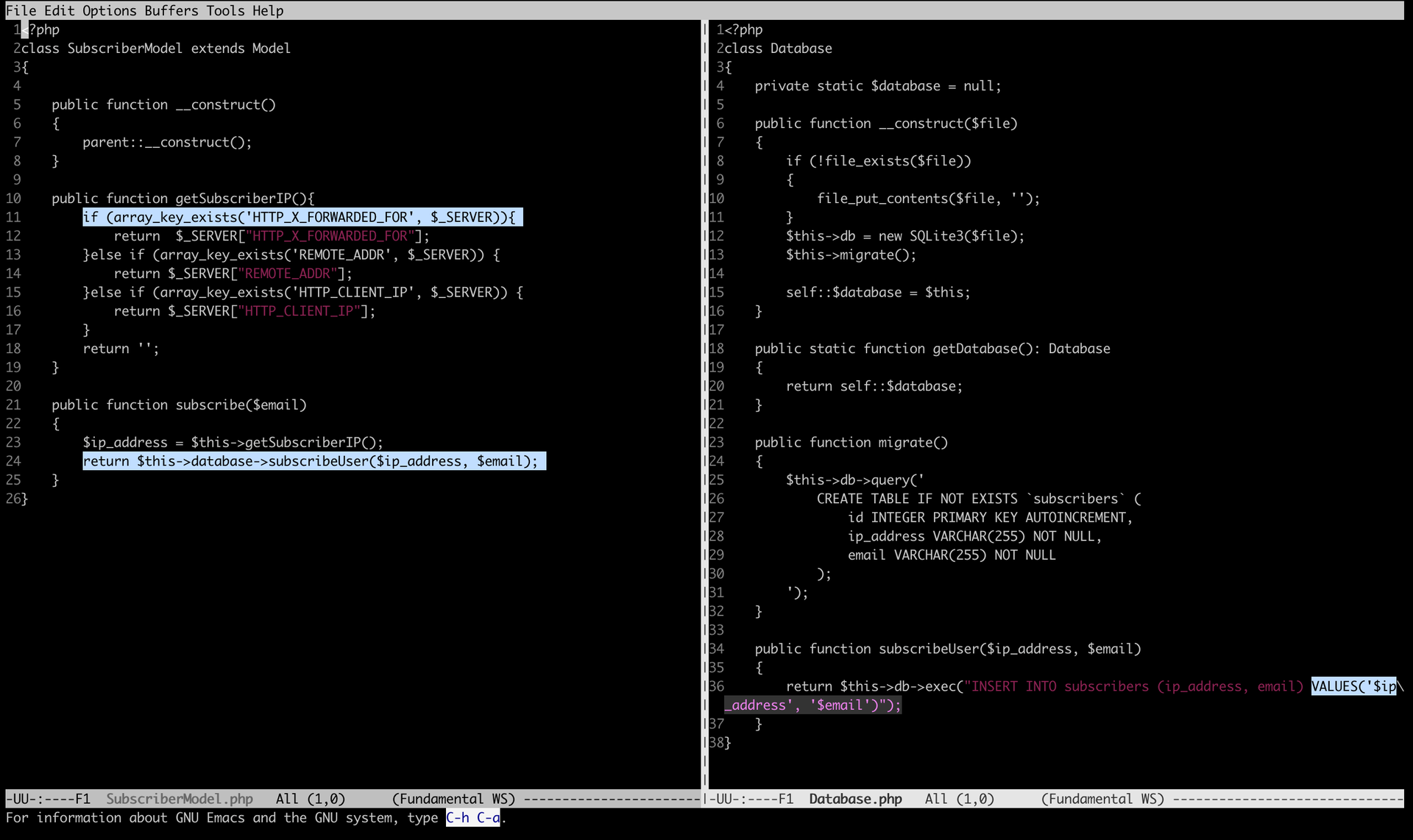Click 'public static function getDatabase(): Database' line
Image resolution: width=1413 pixels, height=840 pixels.
(x=932, y=349)
